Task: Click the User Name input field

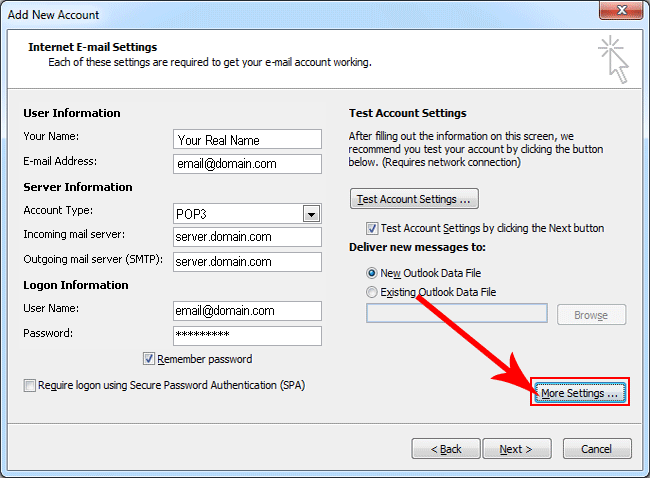Action: pos(247,311)
